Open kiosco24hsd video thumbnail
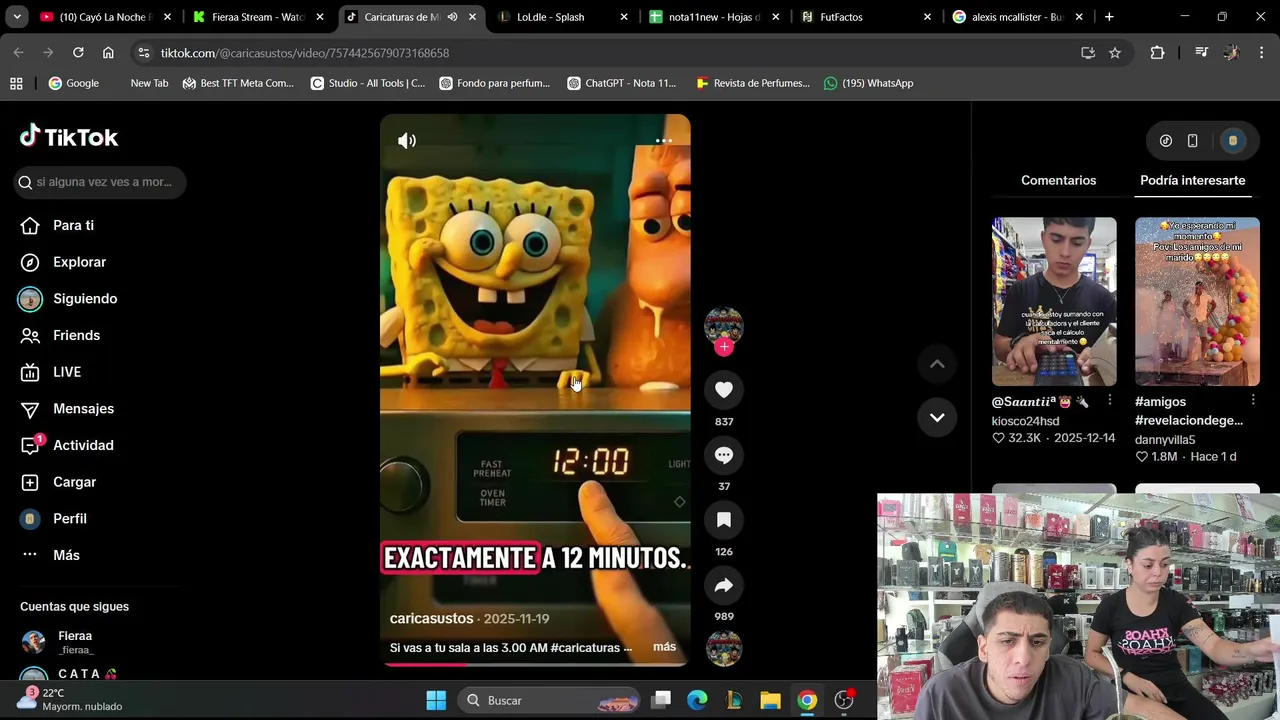 pyautogui.click(x=1054, y=301)
